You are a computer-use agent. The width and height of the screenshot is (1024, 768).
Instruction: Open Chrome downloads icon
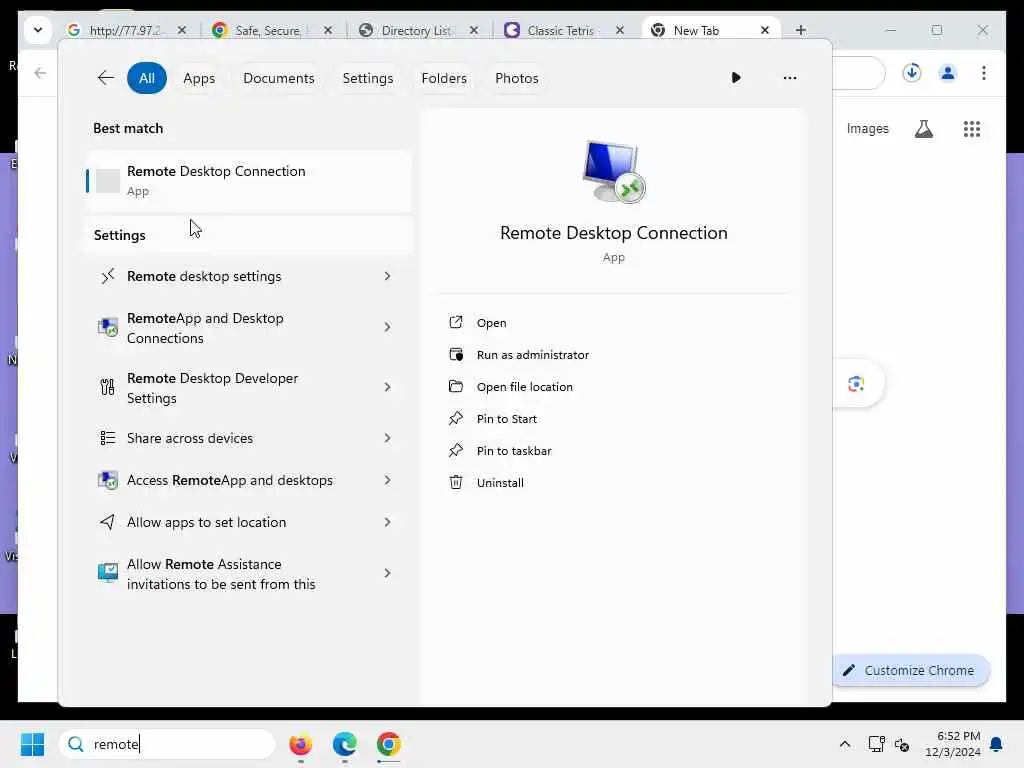pos(912,72)
